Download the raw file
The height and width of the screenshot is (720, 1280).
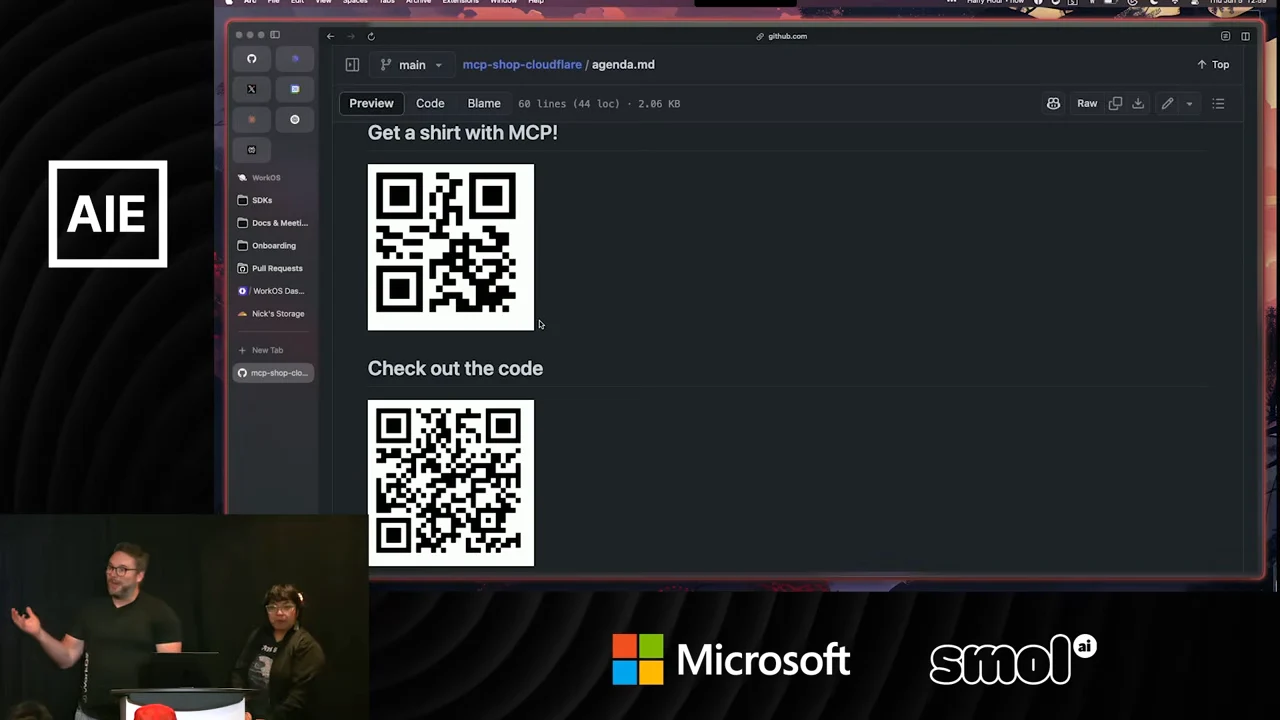[x=1138, y=103]
